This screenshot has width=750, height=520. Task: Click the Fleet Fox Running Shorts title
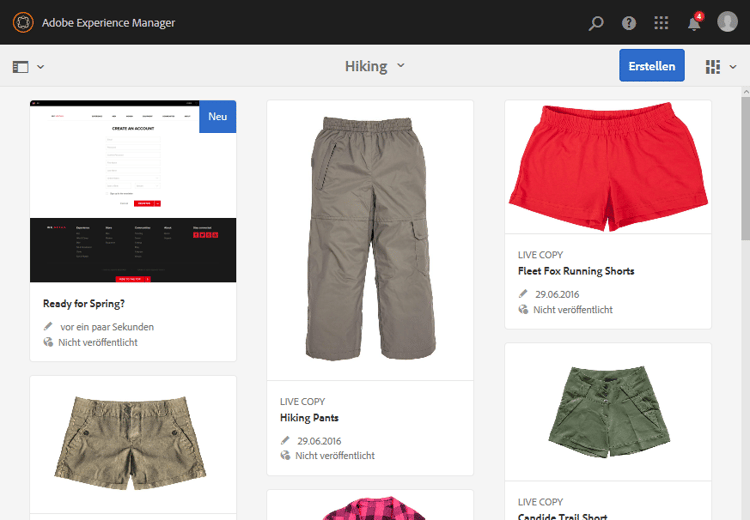[576, 271]
